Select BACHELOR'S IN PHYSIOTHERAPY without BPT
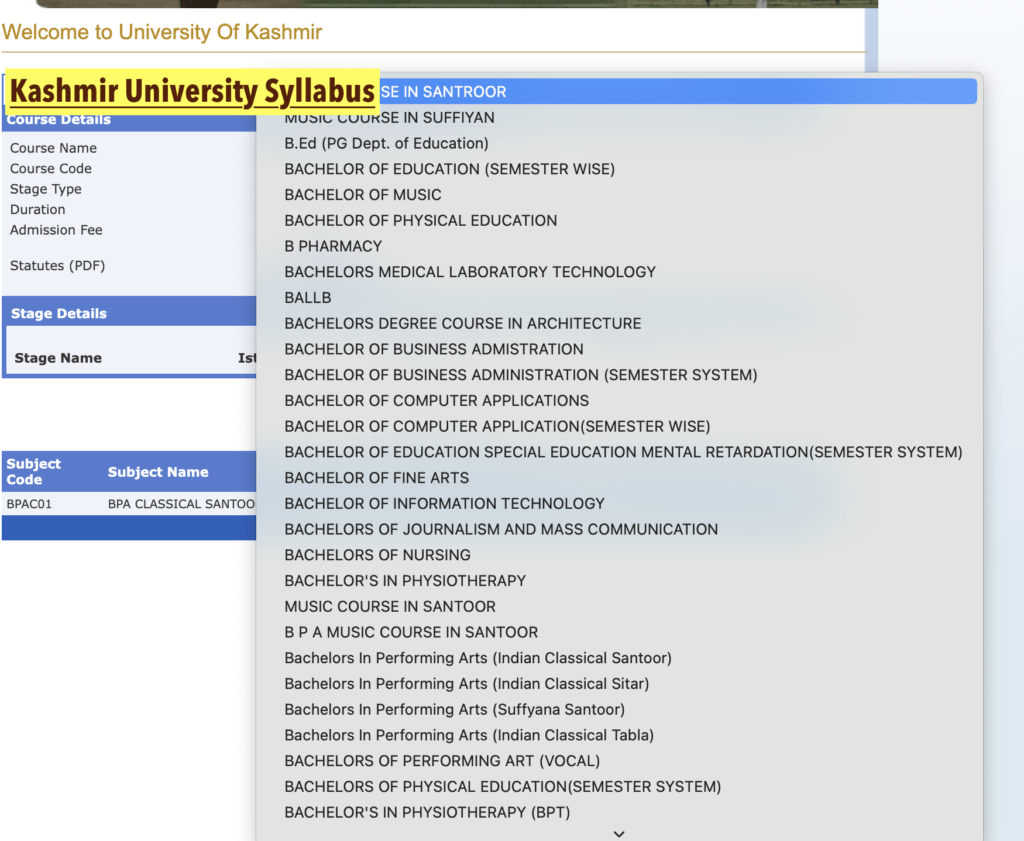The image size is (1024, 841). click(618, 580)
